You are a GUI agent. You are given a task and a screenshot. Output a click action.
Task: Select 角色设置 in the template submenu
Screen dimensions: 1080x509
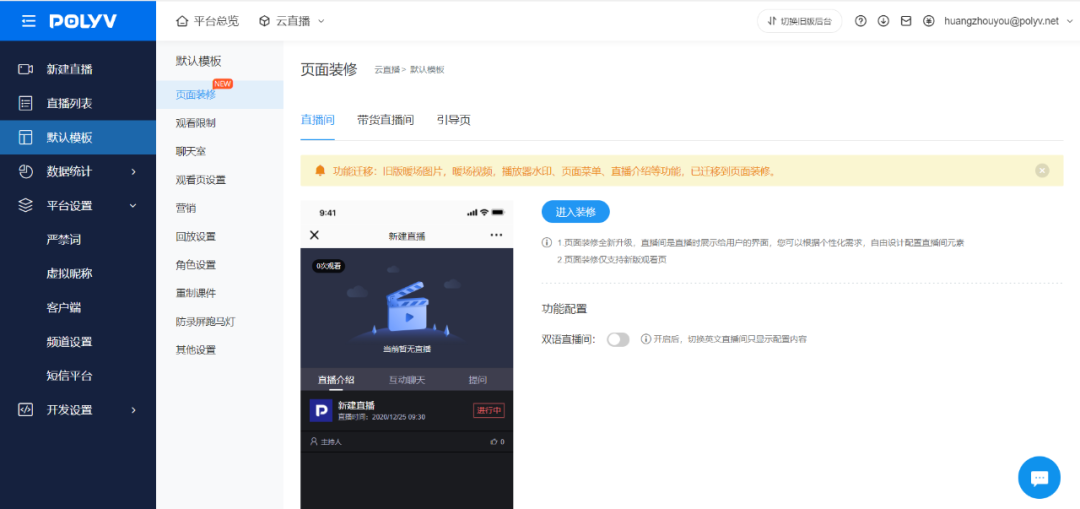point(196,264)
